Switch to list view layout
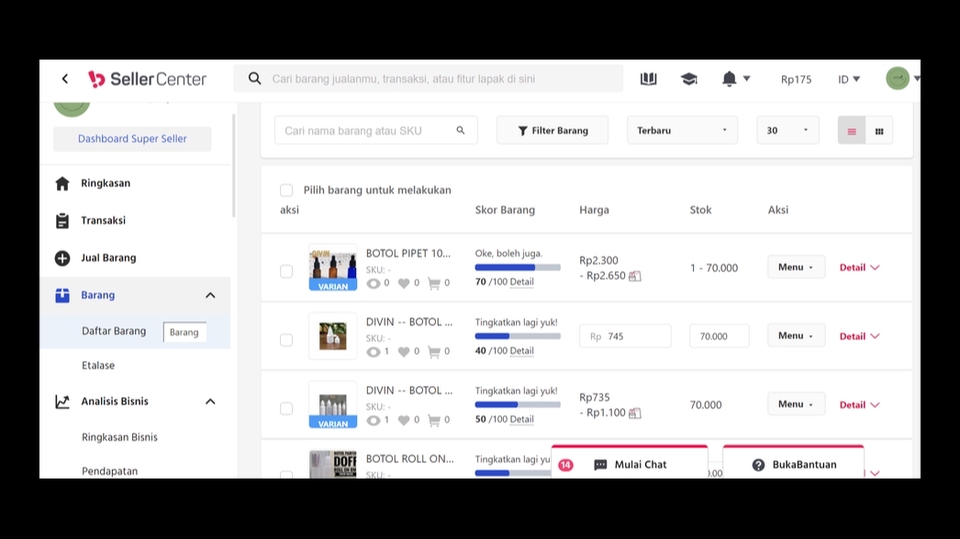960x539 pixels. (852, 130)
